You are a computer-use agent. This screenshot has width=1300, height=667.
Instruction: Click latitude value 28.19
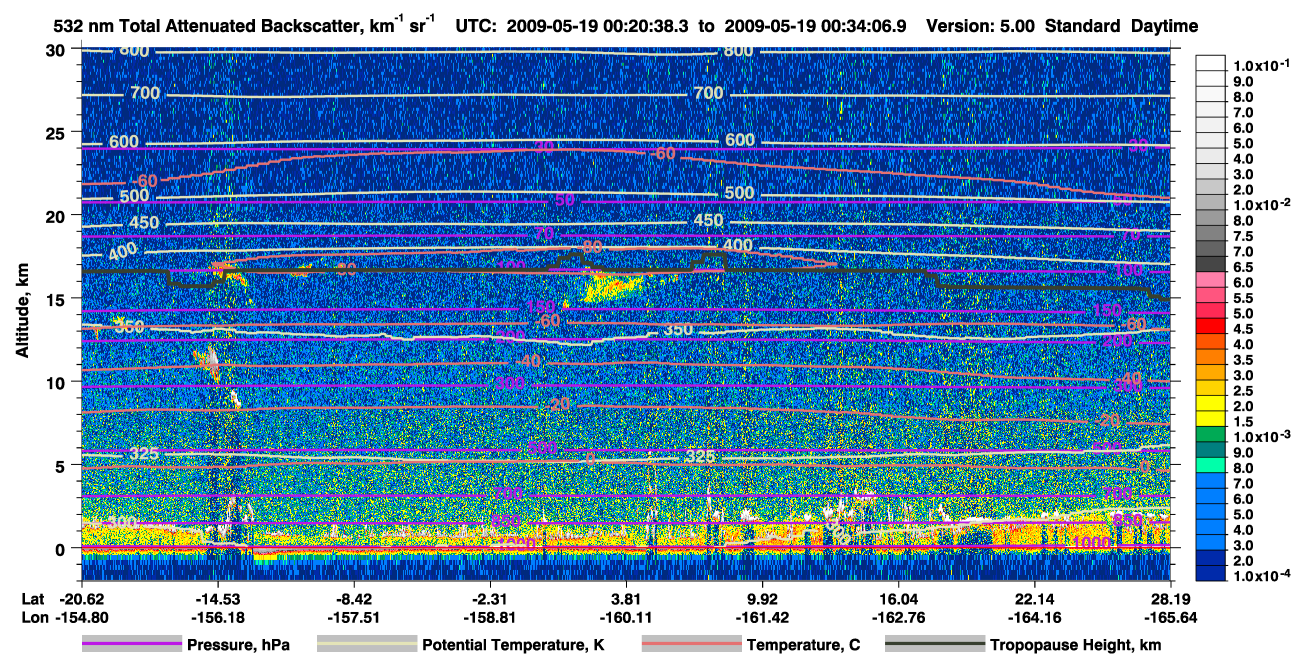(x=1171, y=598)
